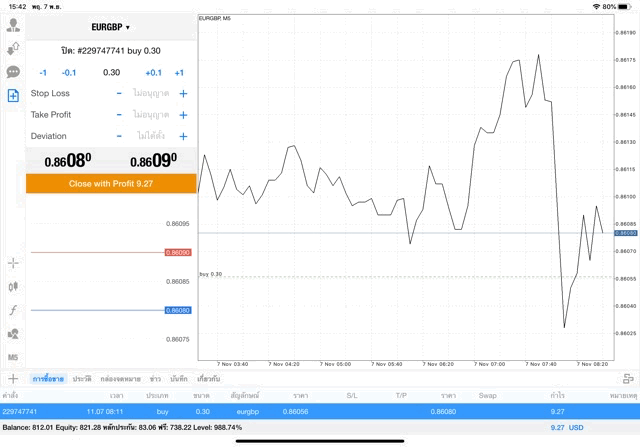Open the EURGBP symbol dropdown
640x447 pixels.
tap(110, 27)
